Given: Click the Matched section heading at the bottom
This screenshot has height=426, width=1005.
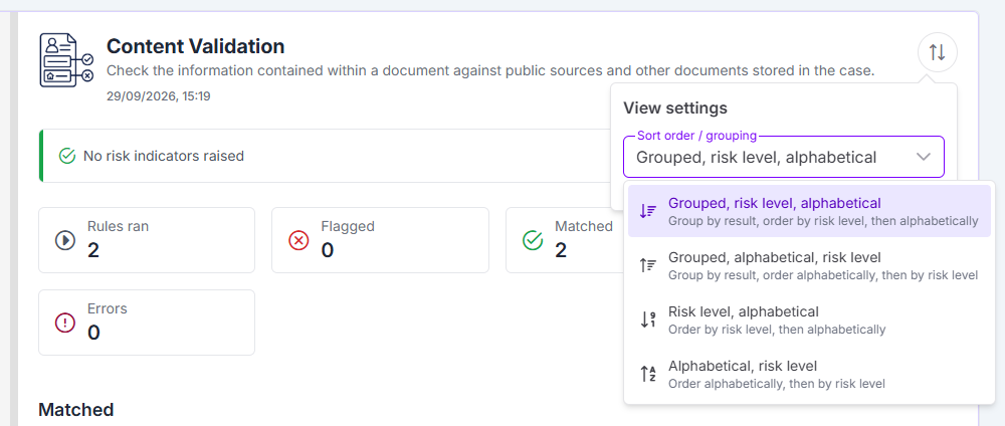Looking at the screenshot, I should (76, 410).
